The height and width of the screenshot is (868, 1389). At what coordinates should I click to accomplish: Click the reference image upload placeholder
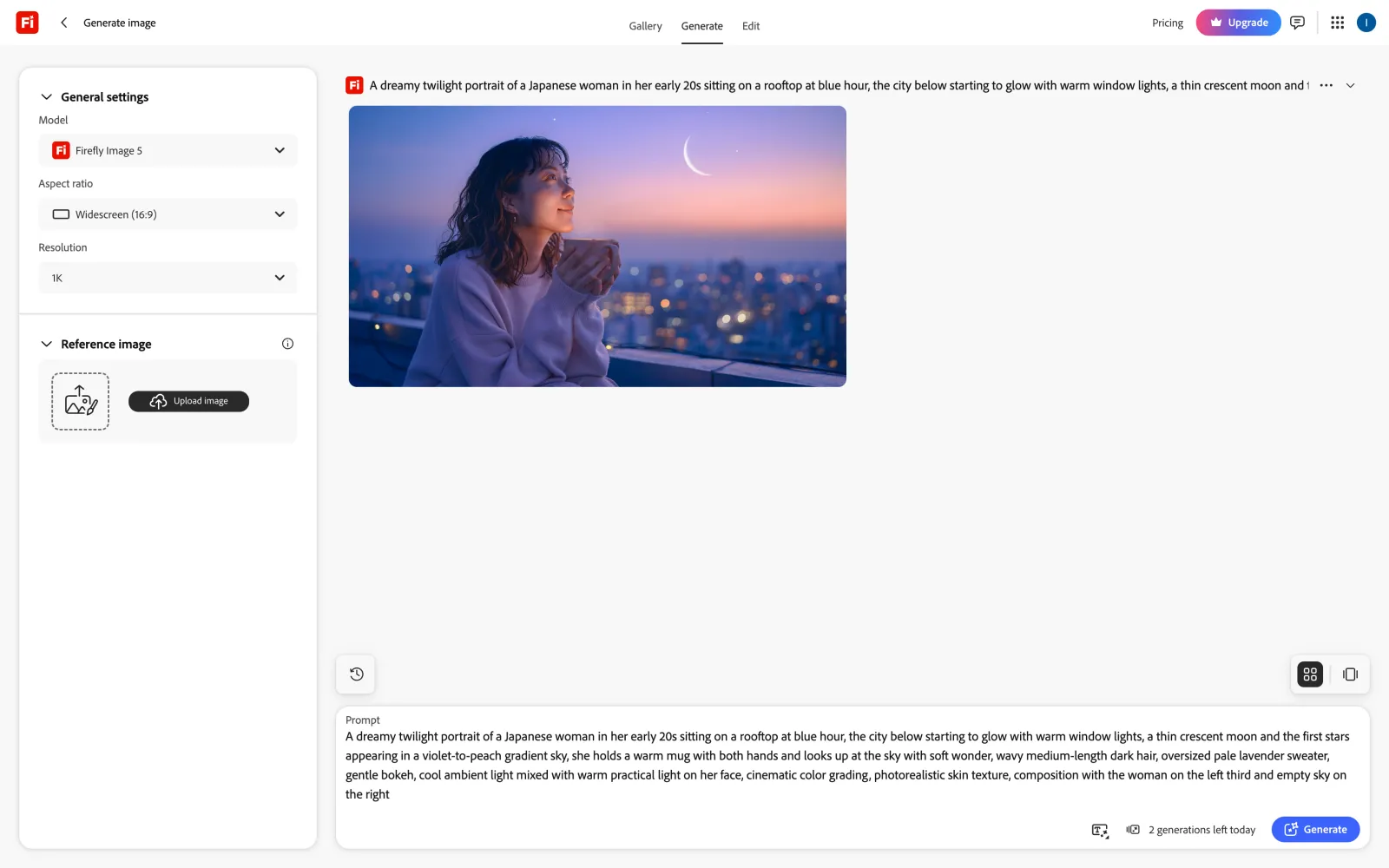click(x=80, y=401)
